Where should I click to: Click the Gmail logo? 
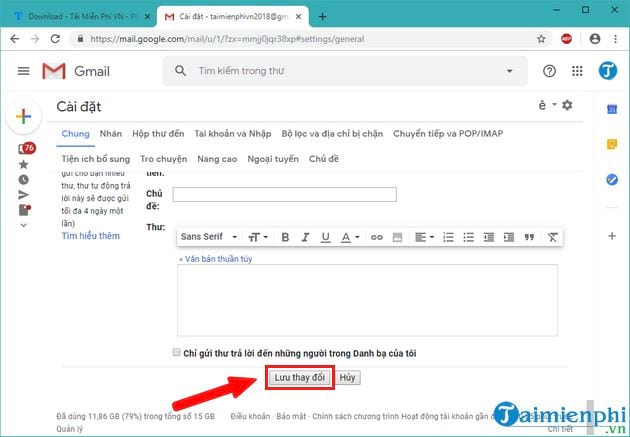tap(76, 71)
